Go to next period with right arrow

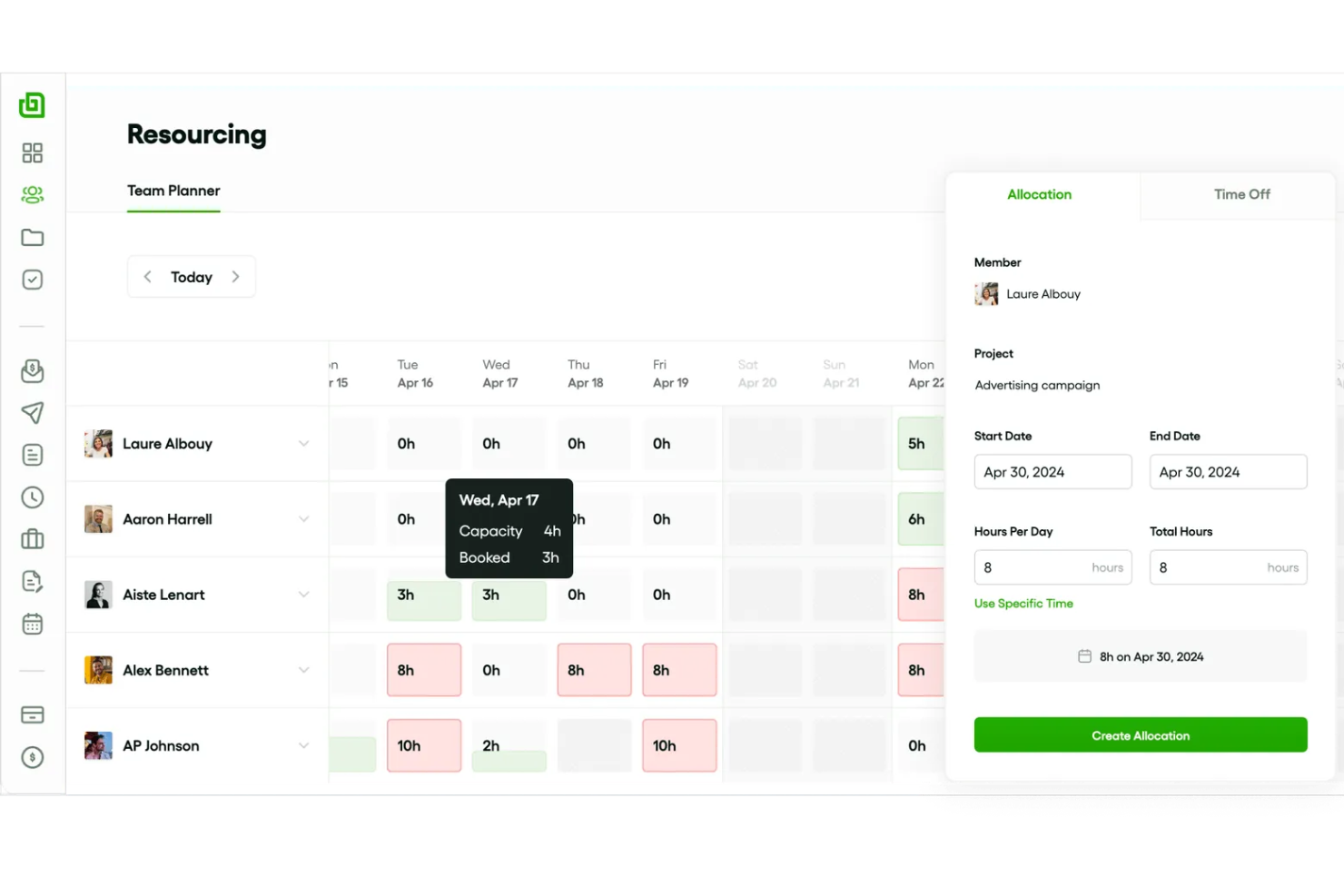point(235,277)
